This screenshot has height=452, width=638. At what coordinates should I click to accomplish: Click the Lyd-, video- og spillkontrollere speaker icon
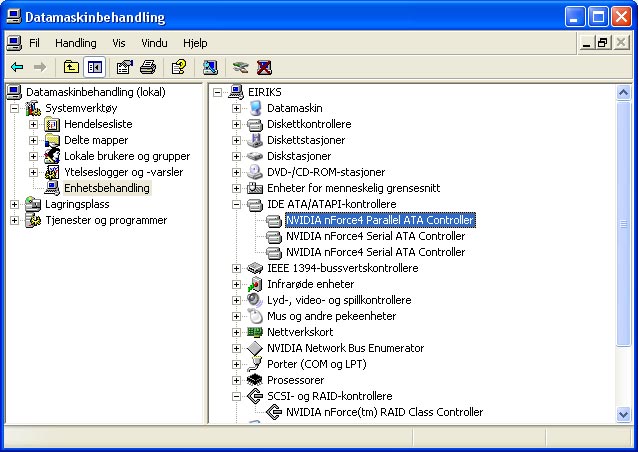click(x=255, y=300)
